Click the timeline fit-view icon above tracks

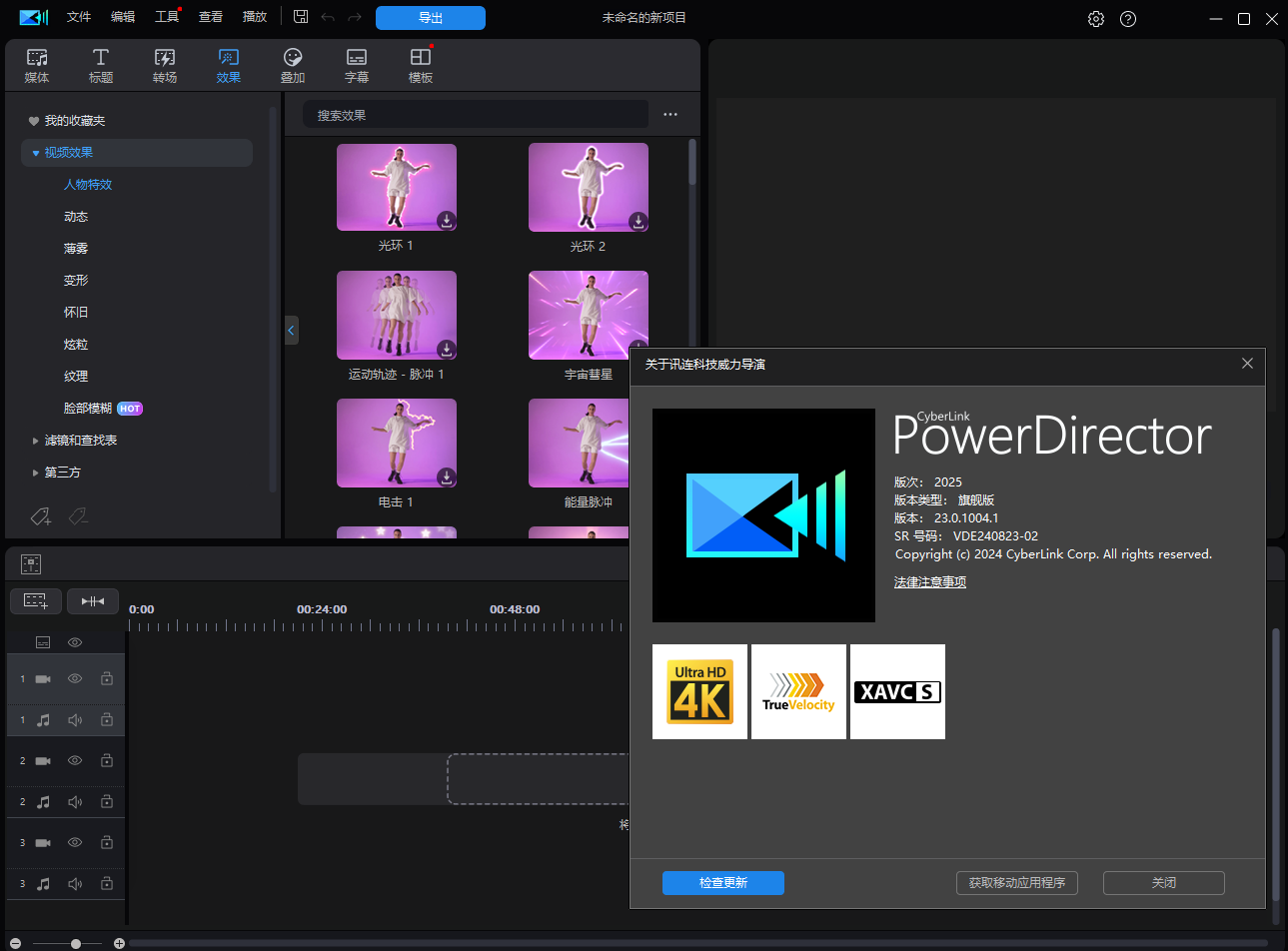[31, 564]
